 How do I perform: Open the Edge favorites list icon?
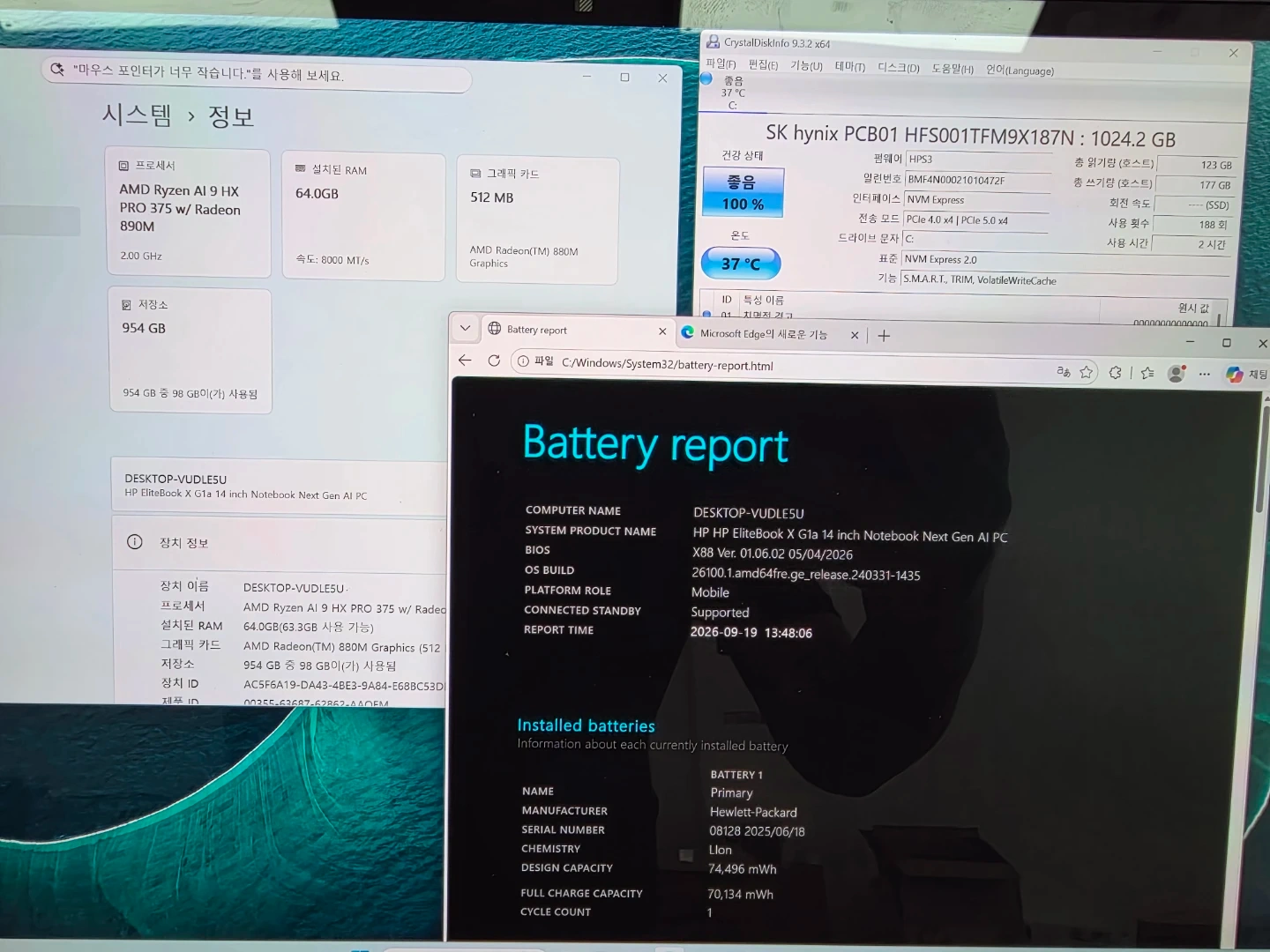tap(1147, 373)
